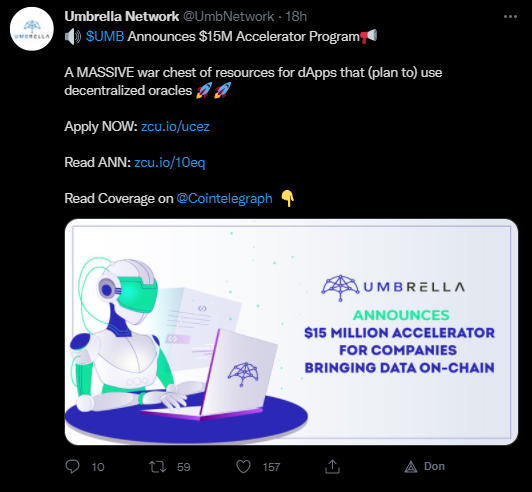The image size is (532, 492).
Task: Click the Umbrella Network display name
Action: click(x=121, y=16)
